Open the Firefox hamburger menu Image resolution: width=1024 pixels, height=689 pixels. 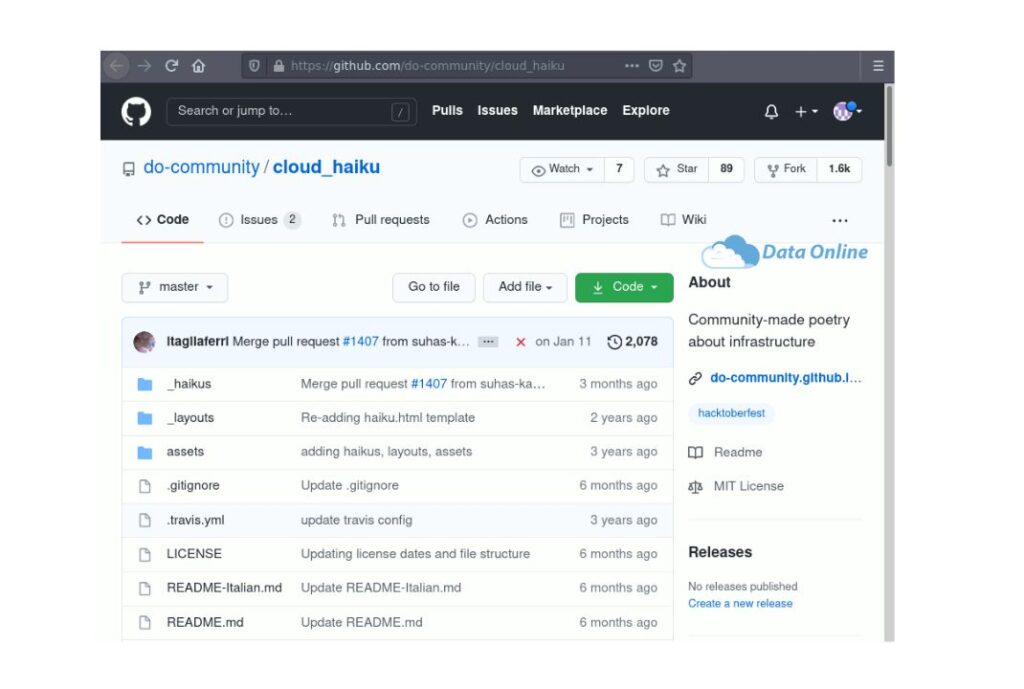pyautogui.click(x=878, y=66)
